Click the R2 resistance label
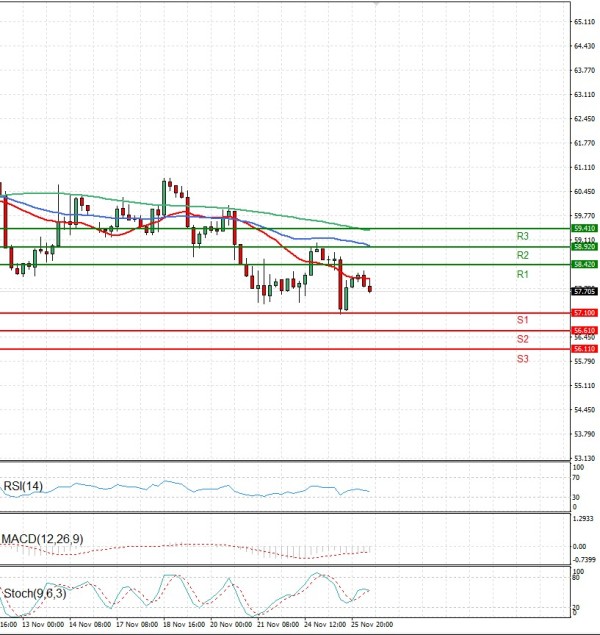Viewport: 600px width, 635px height. point(522,256)
